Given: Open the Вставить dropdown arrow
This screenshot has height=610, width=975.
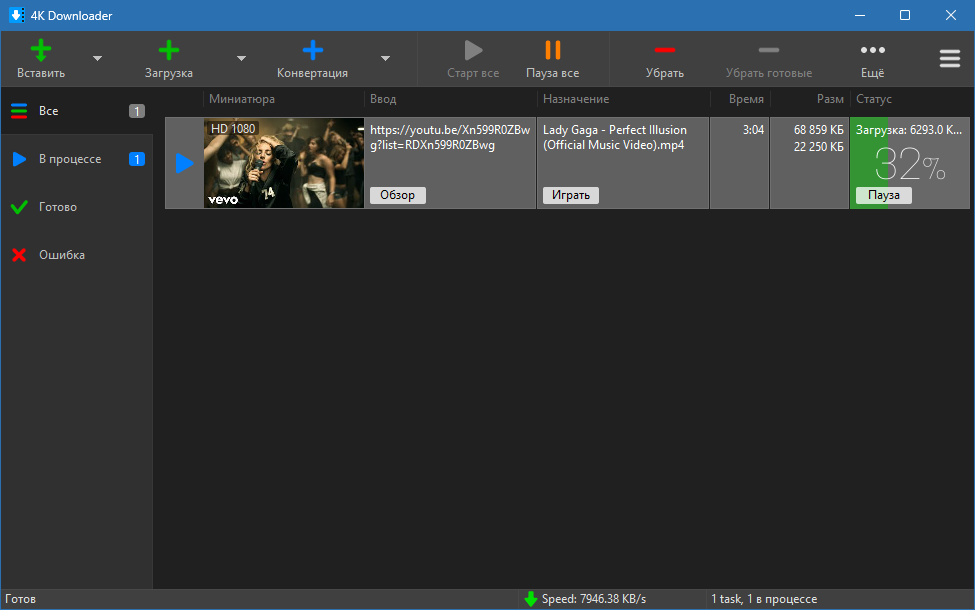Looking at the screenshot, I should click(97, 58).
